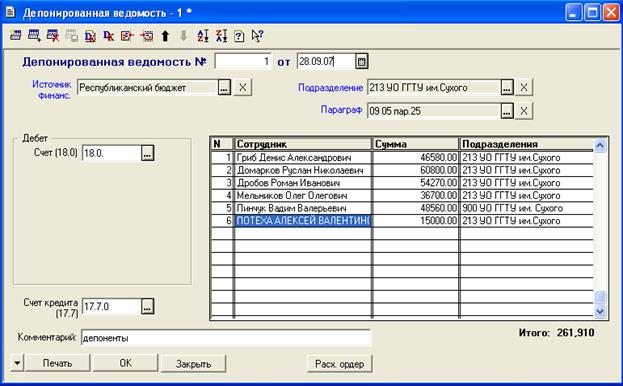
Task: Select employee Дробов Роман Иванович
Action: [x=303, y=183]
